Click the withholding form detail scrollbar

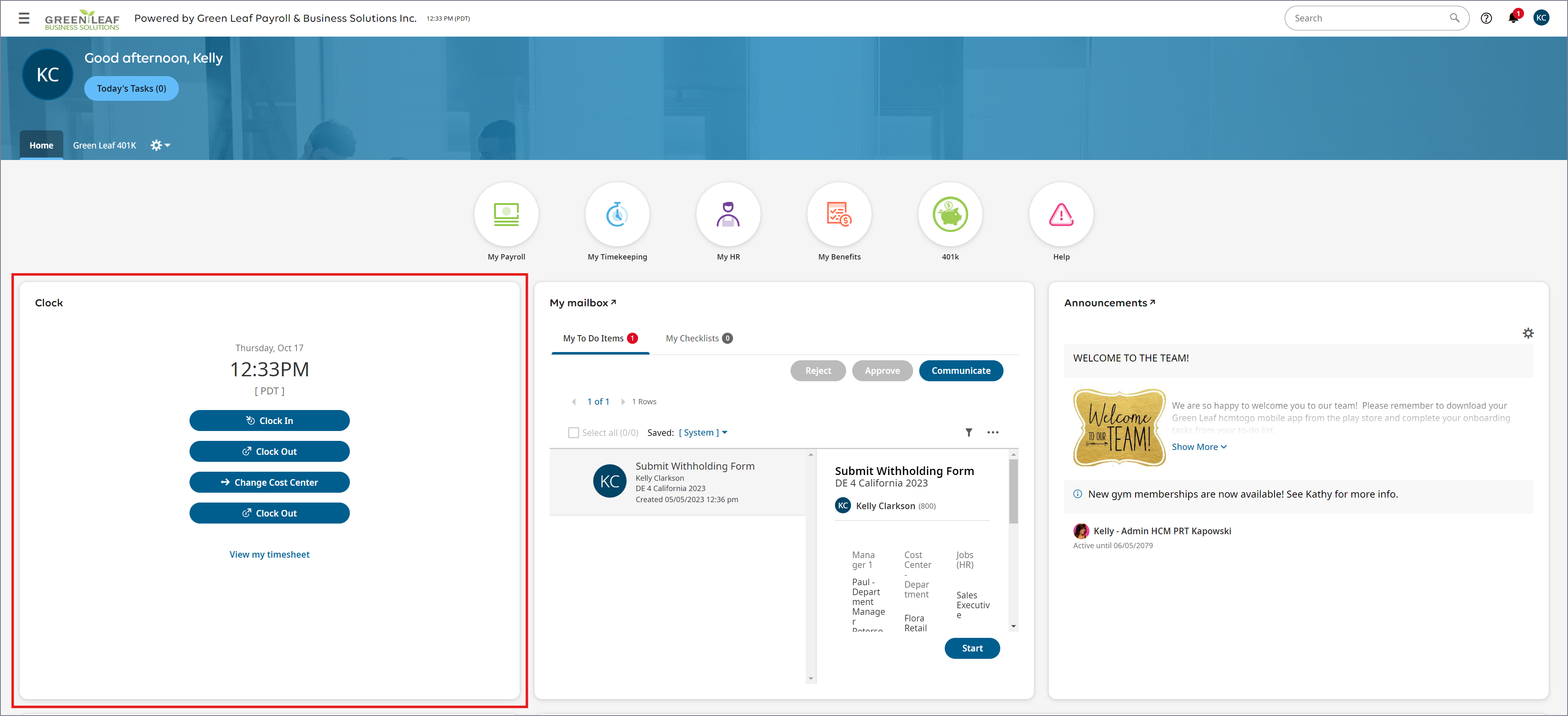pos(1013,492)
